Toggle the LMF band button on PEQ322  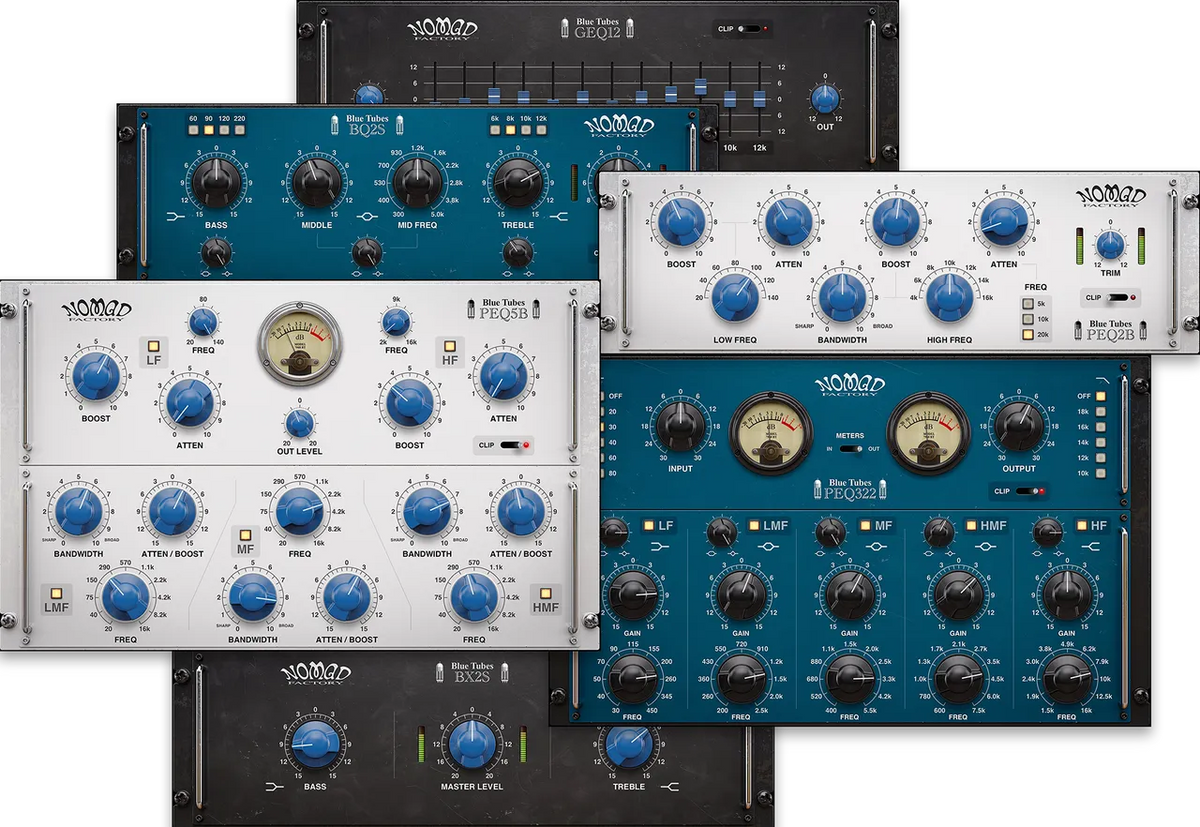(x=754, y=525)
